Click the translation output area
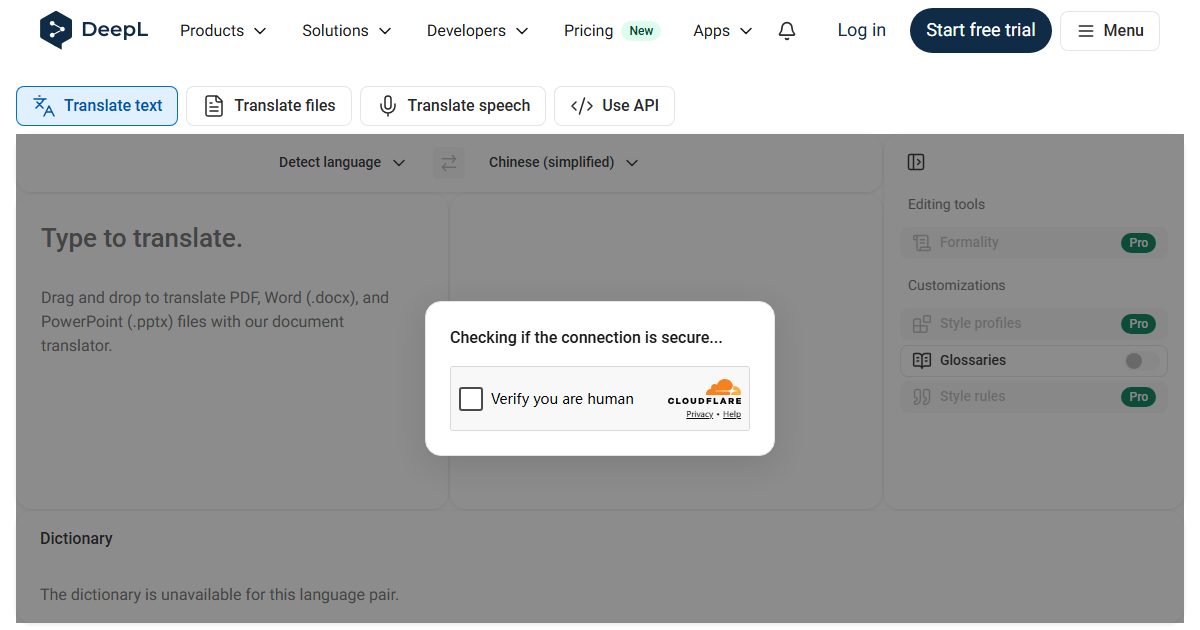This screenshot has height=630, width=1200. (x=666, y=352)
